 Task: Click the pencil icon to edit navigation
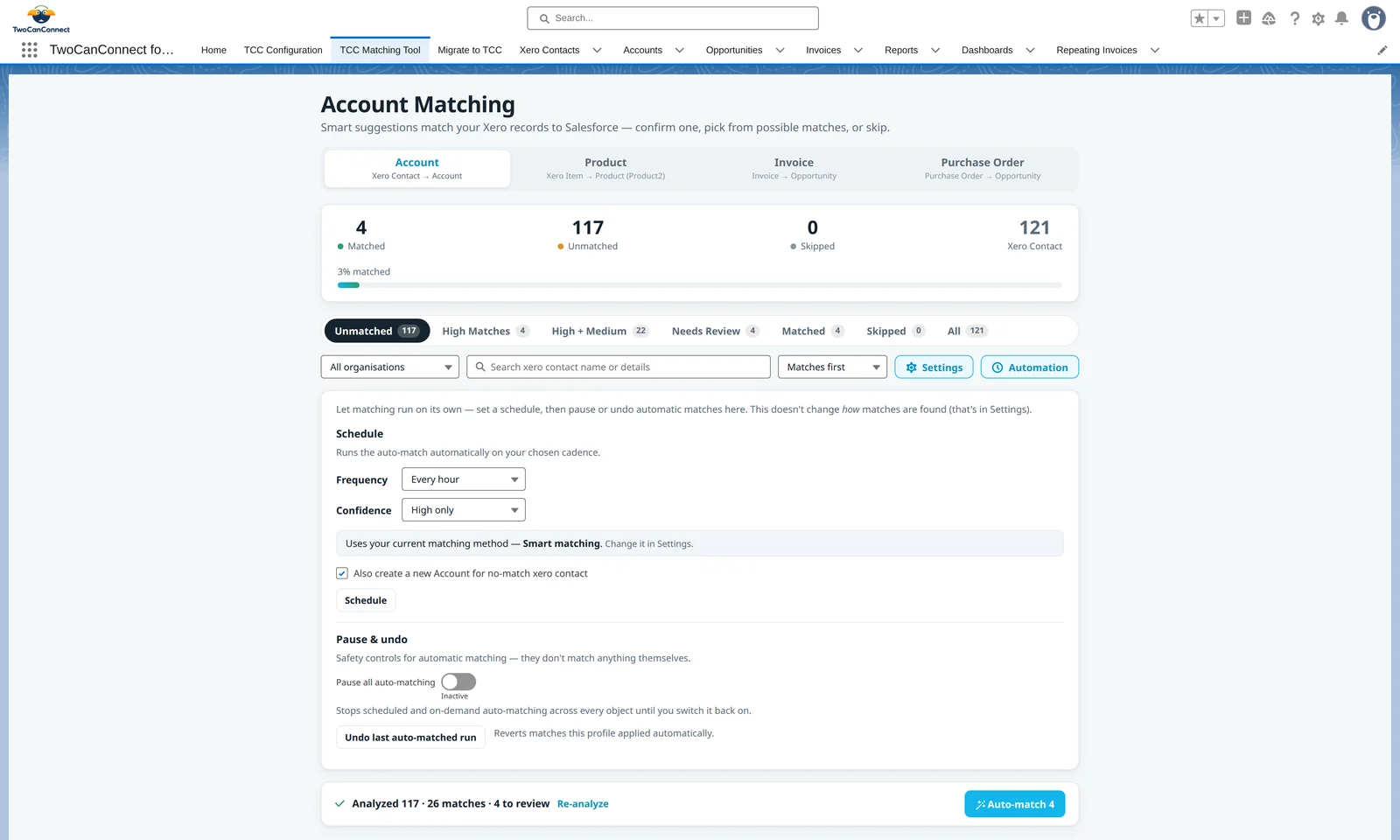(1382, 50)
